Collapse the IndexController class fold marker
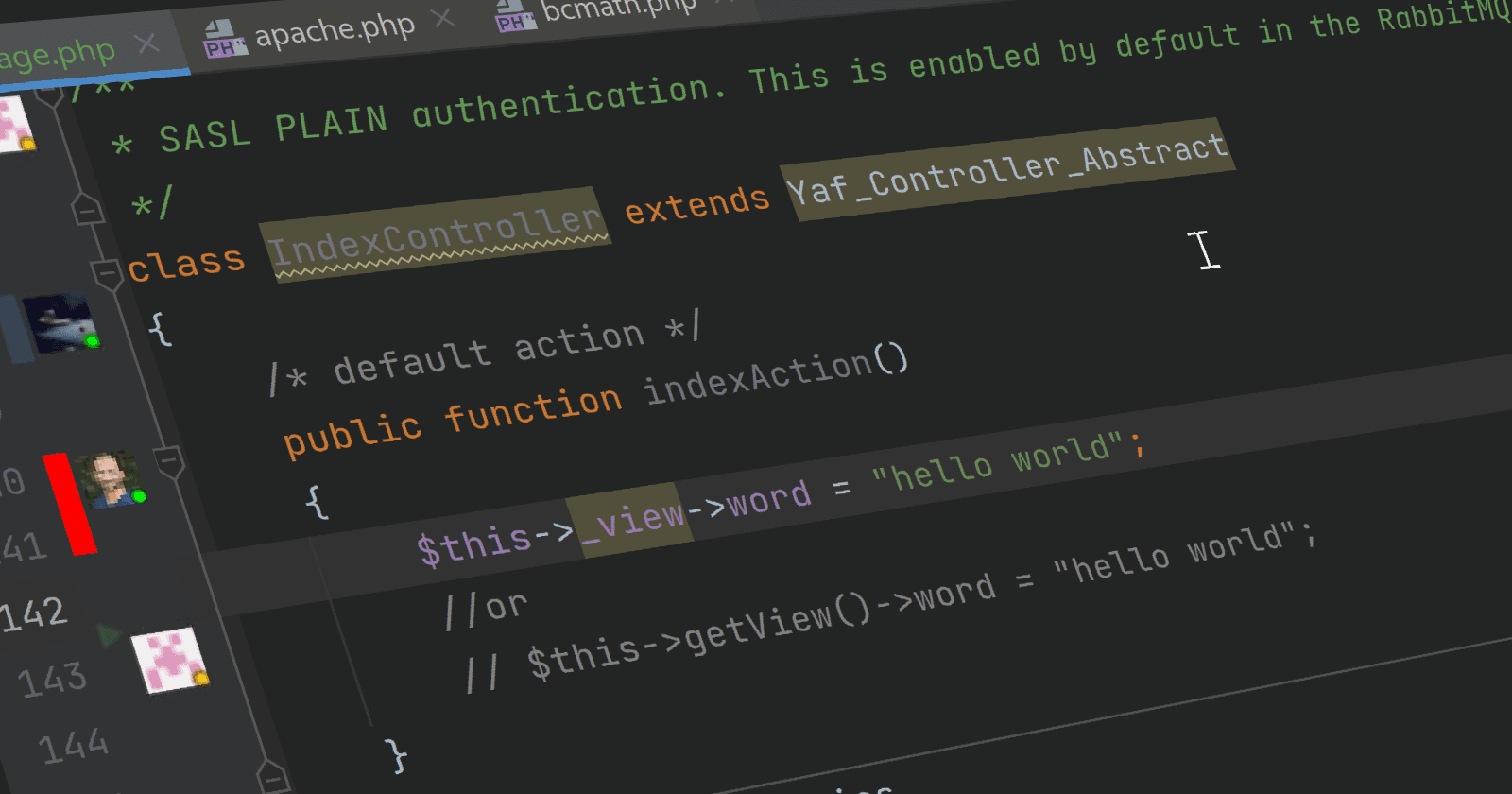This screenshot has height=794, width=1512. (x=106, y=275)
